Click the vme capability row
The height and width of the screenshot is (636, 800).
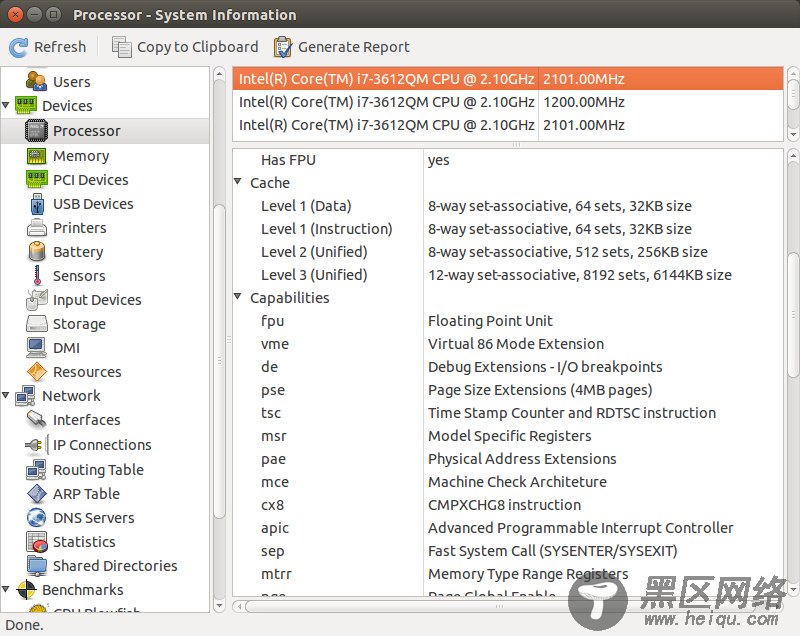(x=508, y=344)
